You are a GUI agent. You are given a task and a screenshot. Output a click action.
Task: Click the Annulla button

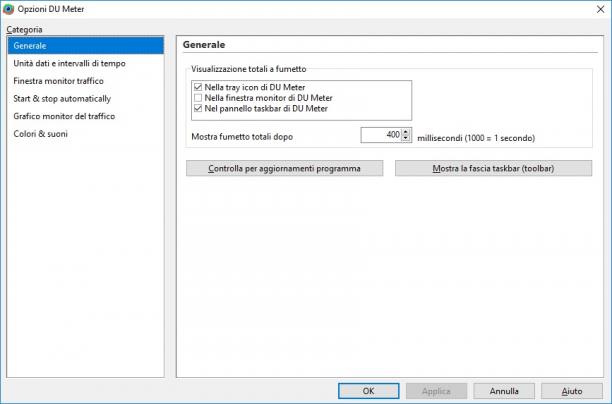[504, 391]
